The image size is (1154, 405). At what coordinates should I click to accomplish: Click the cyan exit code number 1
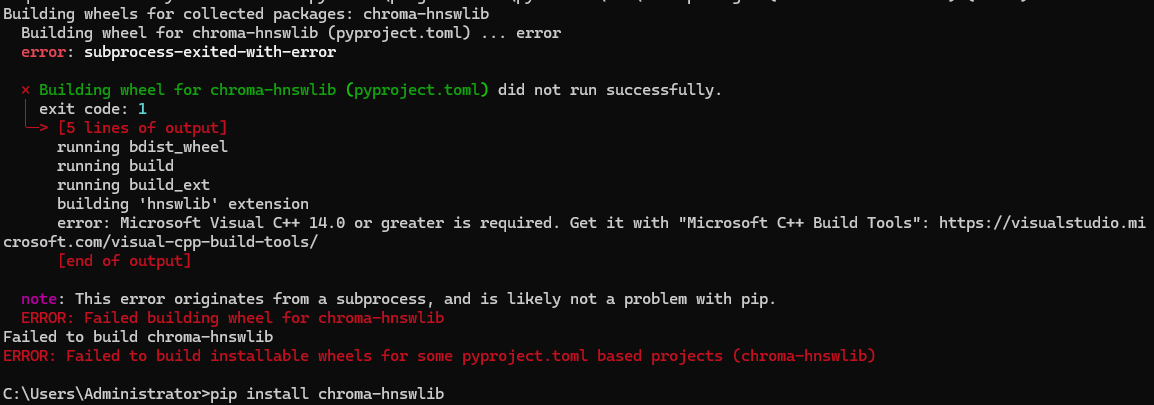[x=142, y=109]
